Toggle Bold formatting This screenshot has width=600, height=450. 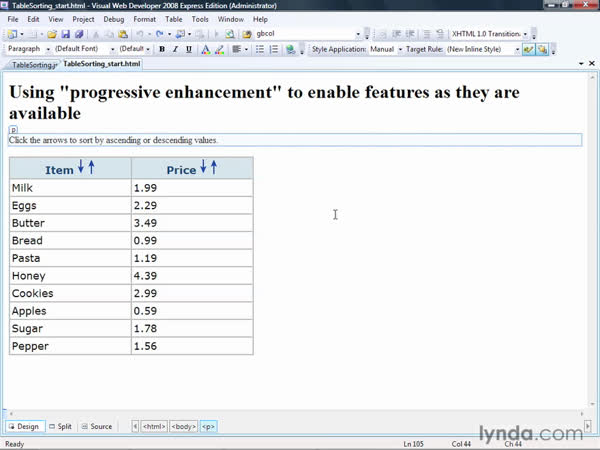click(x=161, y=48)
